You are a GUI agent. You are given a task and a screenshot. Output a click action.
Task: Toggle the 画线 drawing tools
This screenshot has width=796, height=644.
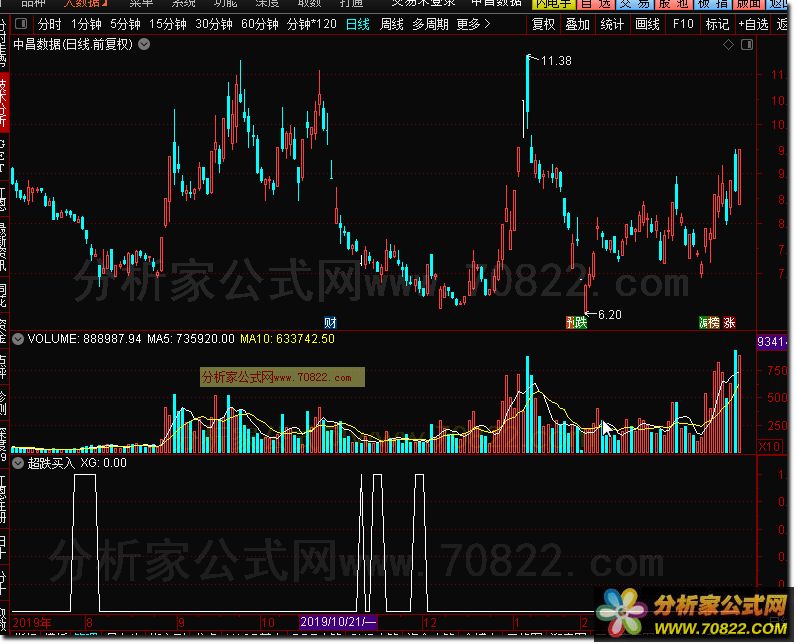pos(648,24)
